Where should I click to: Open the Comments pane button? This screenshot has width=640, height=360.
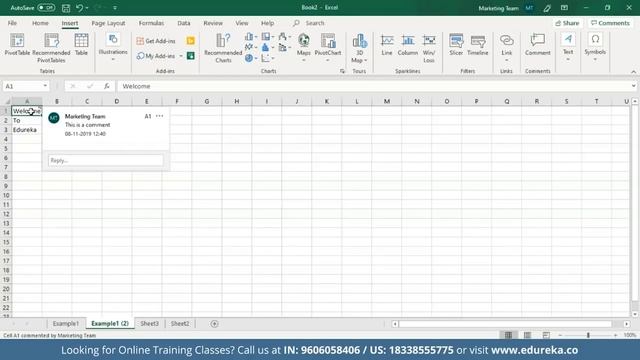point(610,23)
